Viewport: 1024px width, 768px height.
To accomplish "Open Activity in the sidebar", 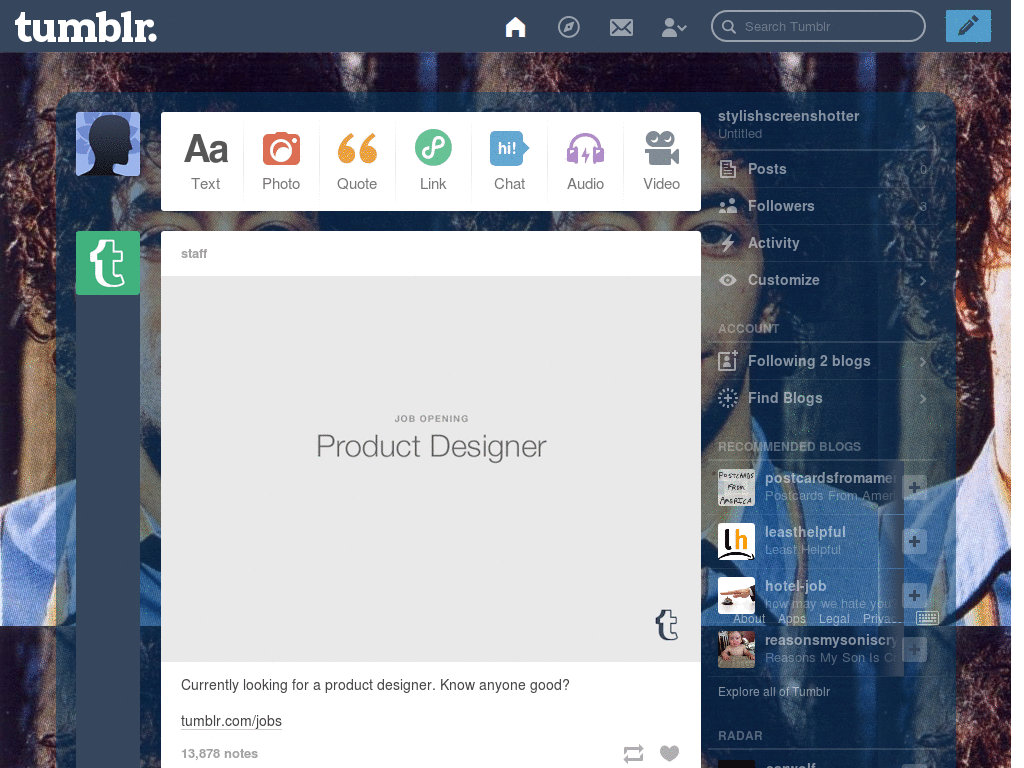I will pos(823,243).
